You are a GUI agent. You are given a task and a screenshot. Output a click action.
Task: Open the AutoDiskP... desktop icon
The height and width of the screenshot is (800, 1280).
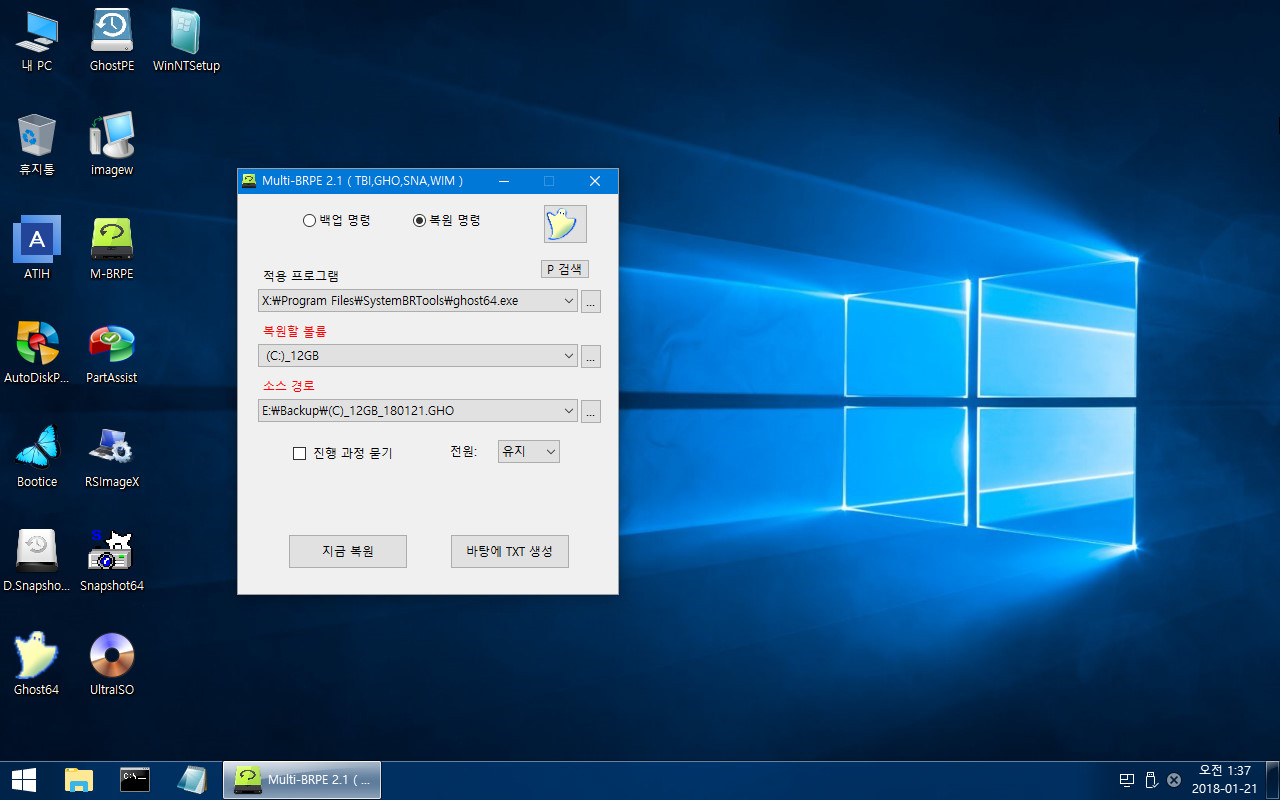coord(37,352)
